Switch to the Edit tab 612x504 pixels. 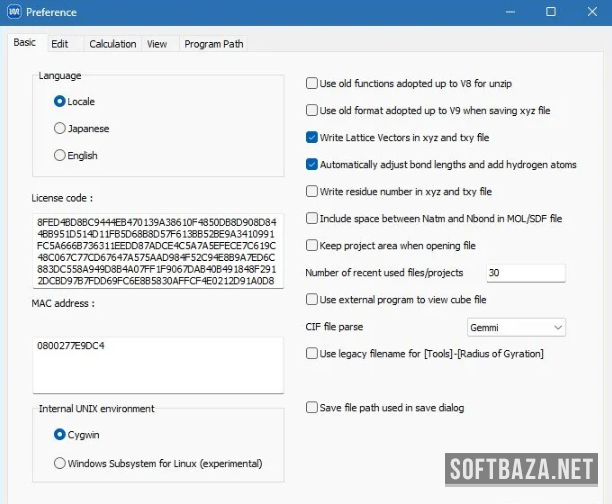pos(60,44)
